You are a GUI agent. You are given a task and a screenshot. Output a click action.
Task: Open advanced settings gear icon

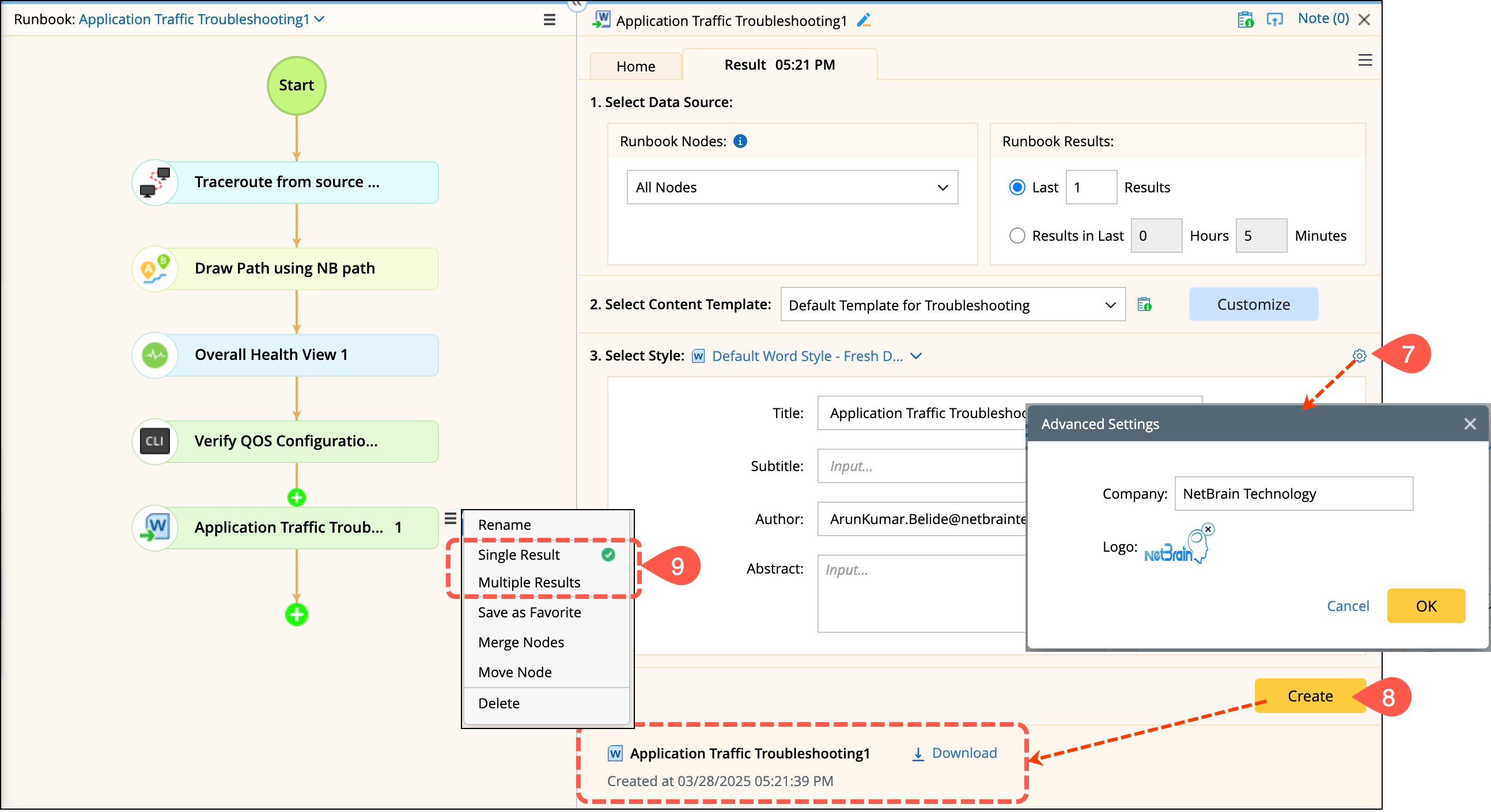click(x=1359, y=355)
